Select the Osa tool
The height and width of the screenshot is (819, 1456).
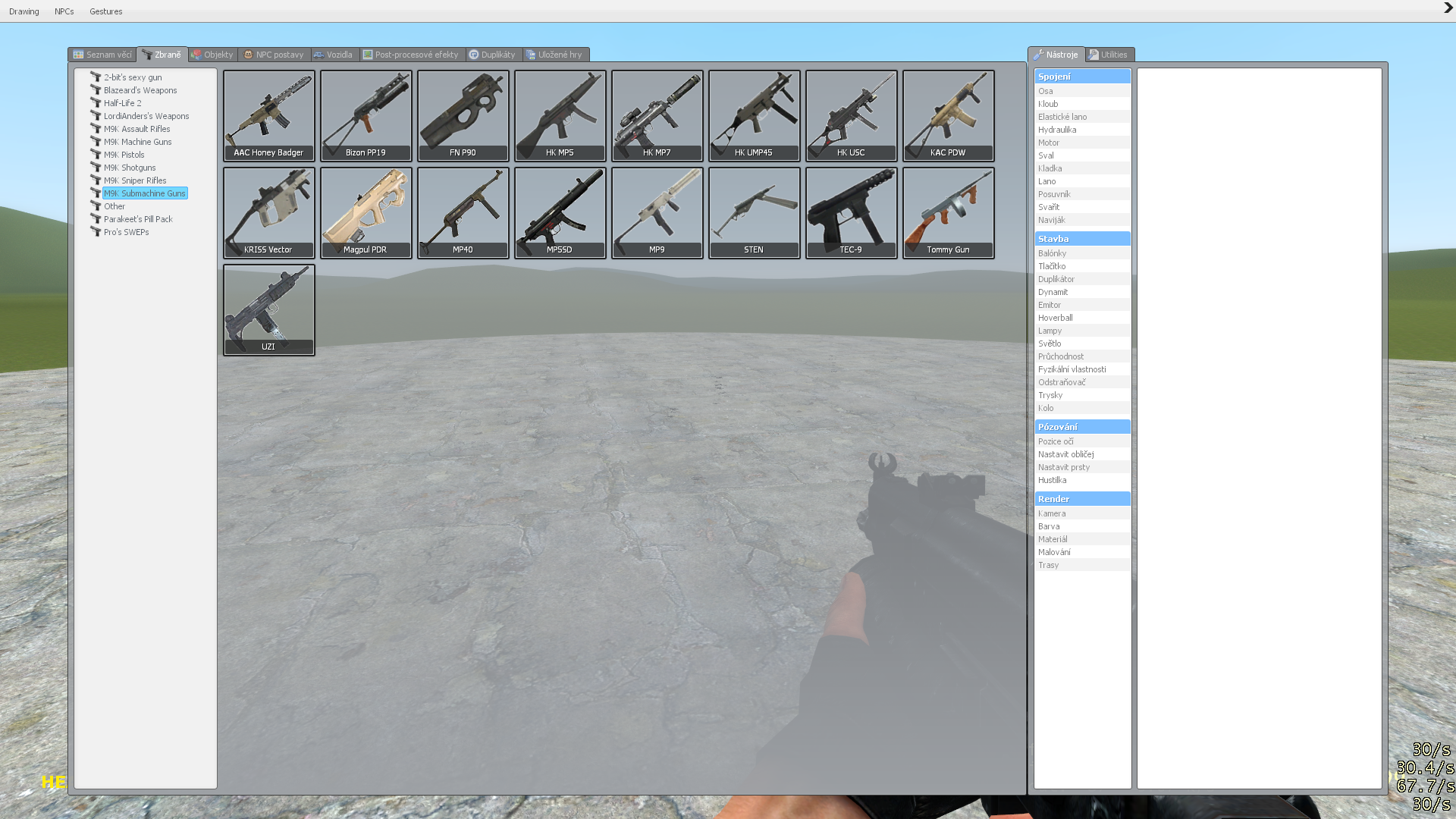pos(1082,91)
